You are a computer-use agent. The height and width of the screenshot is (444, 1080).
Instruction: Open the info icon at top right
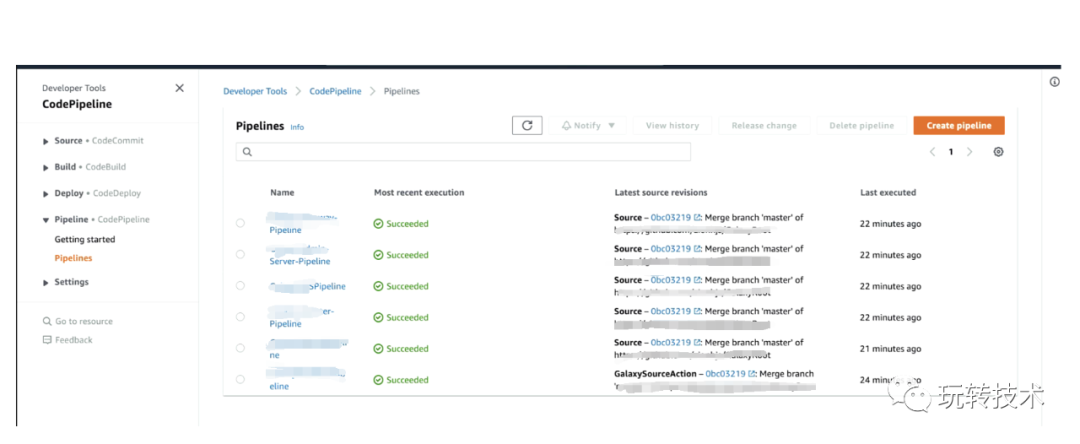click(1055, 82)
